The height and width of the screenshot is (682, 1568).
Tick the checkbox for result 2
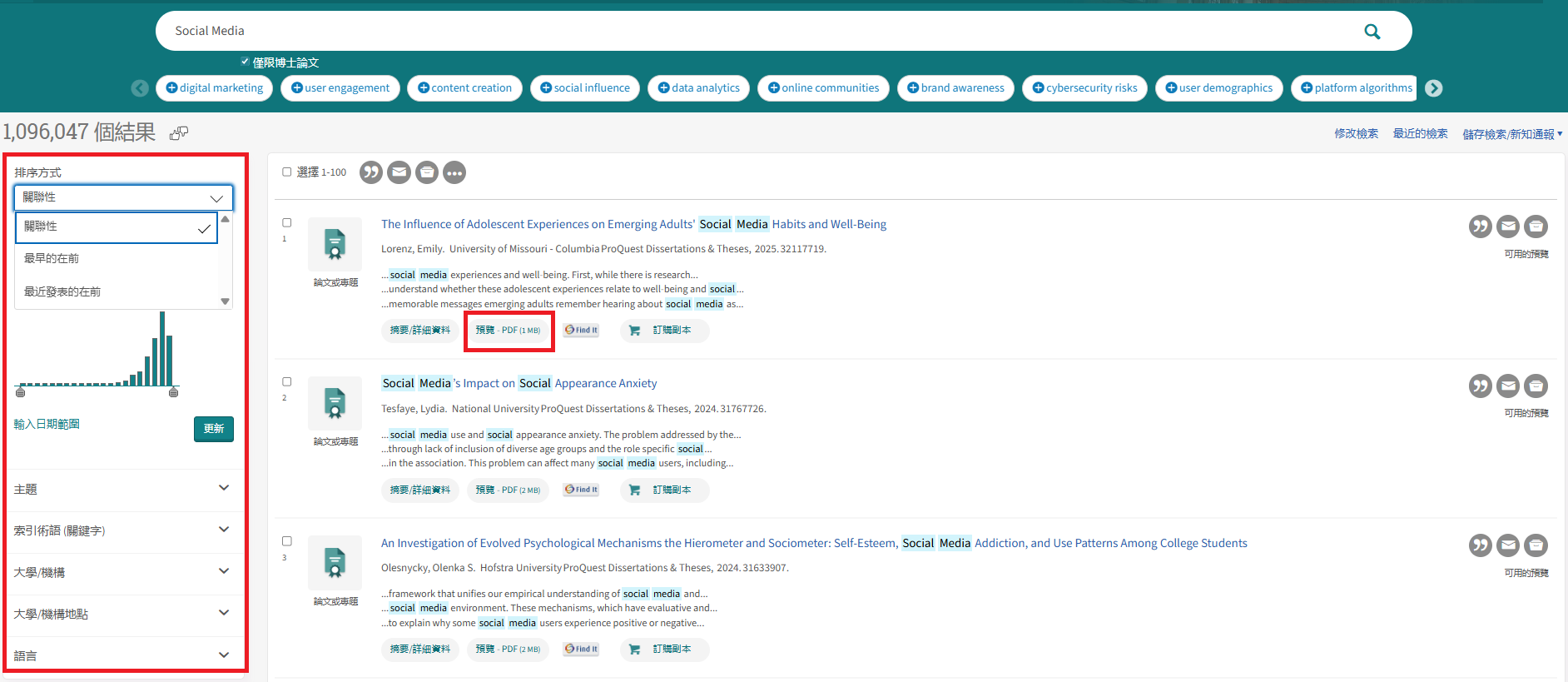[286, 381]
